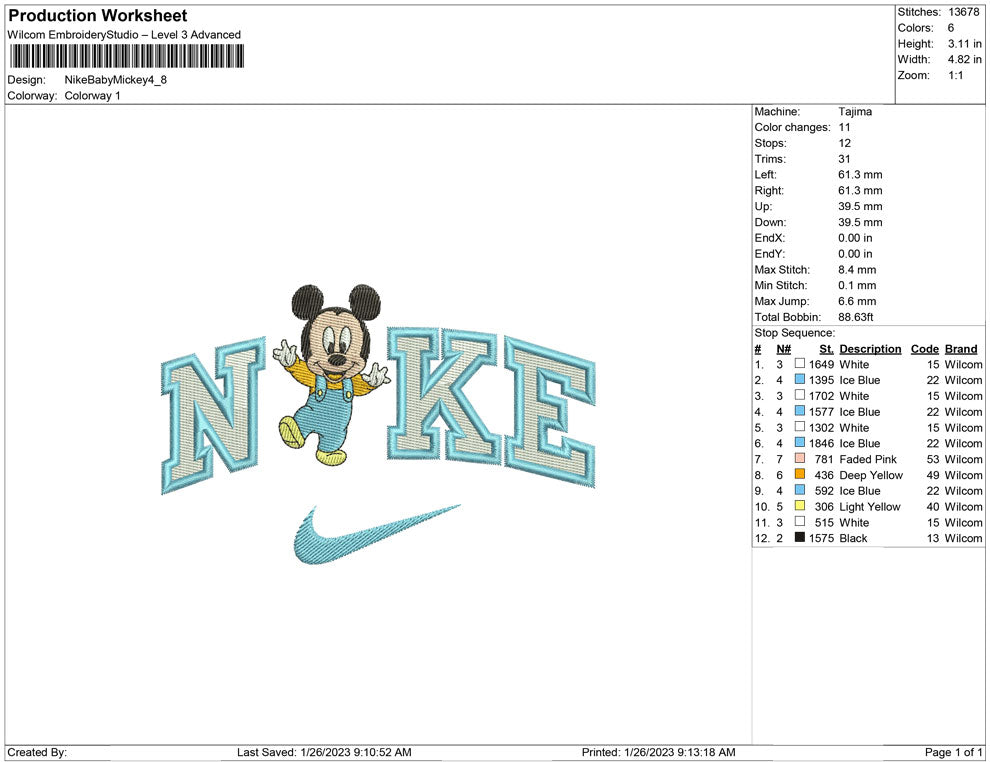Click the Stitches value '13678'
Image resolution: width=990 pixels, height=762 pixels.
pos(963,12)
